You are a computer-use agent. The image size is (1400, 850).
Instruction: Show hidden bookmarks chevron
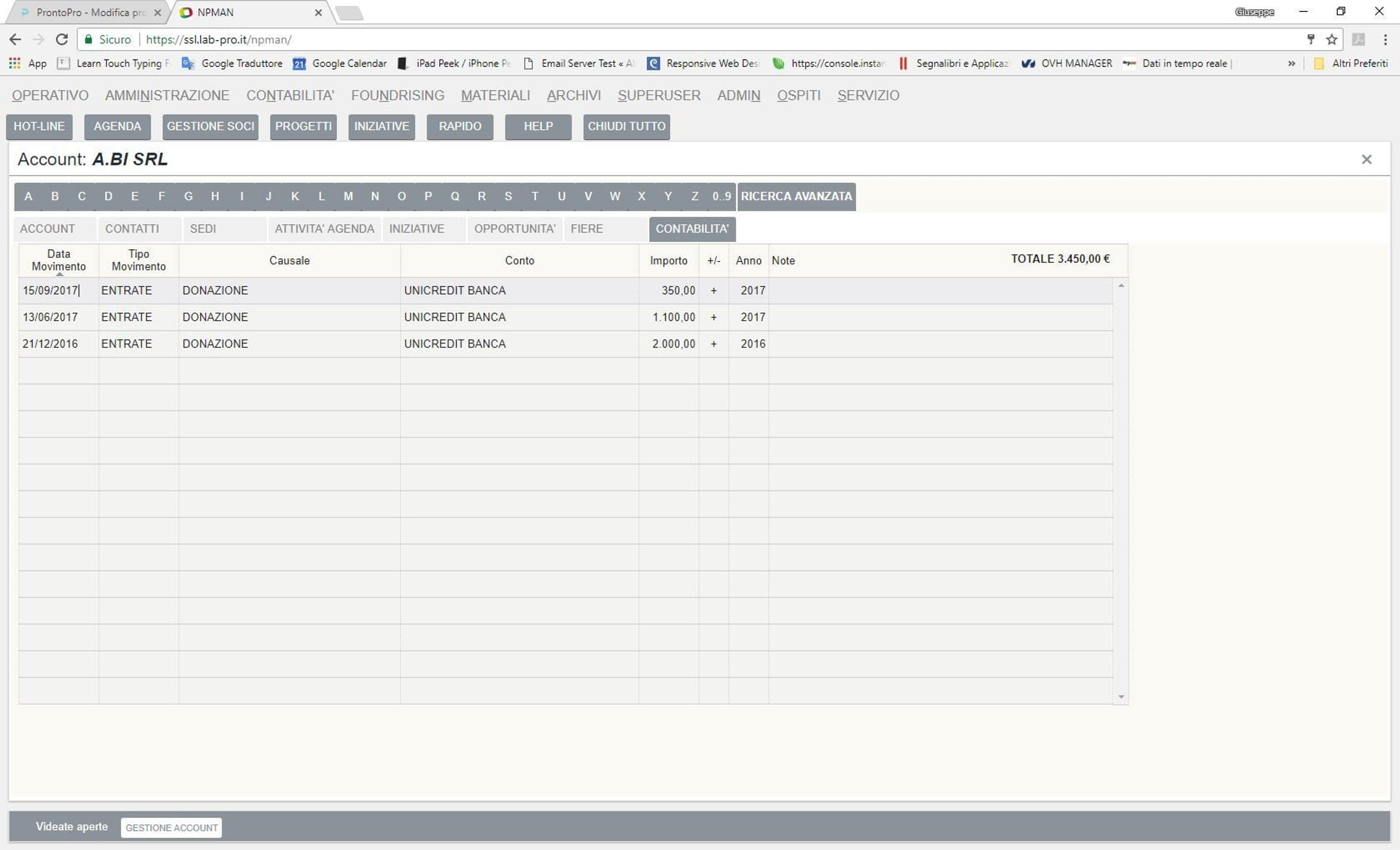click(x=1291, y=63)
